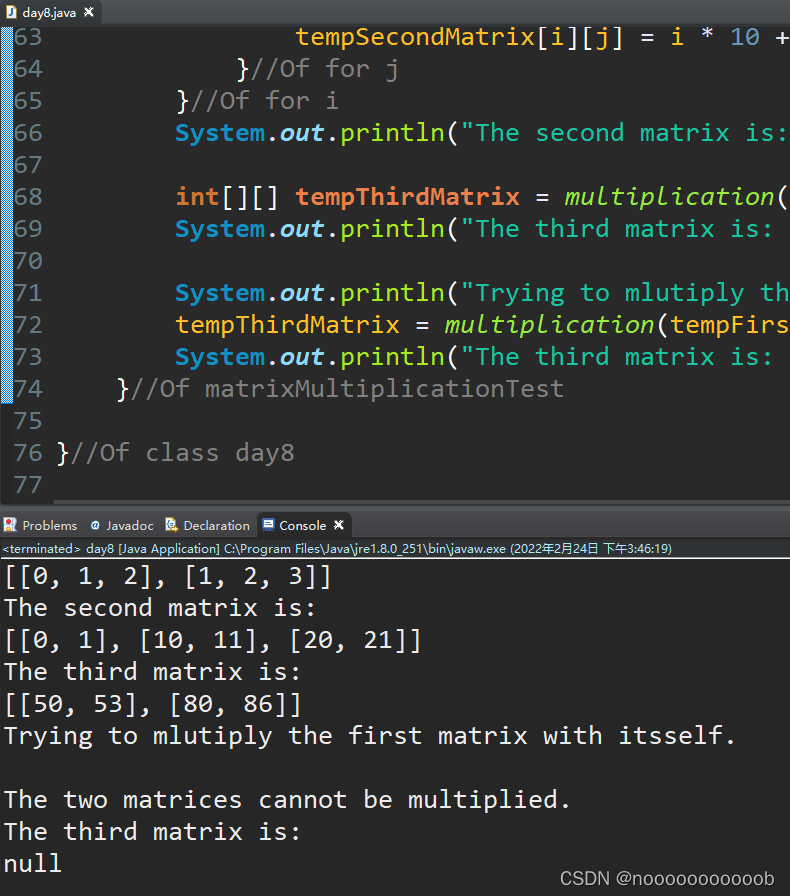Close the Console view
790x896 pixels.
339,525
